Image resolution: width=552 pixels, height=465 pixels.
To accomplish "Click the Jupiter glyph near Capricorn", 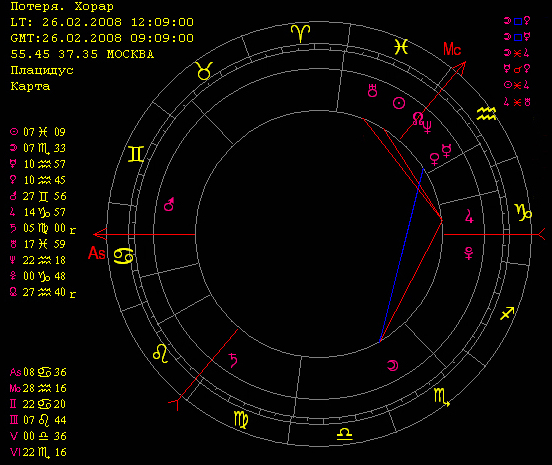I will click(x=469, y=216).
